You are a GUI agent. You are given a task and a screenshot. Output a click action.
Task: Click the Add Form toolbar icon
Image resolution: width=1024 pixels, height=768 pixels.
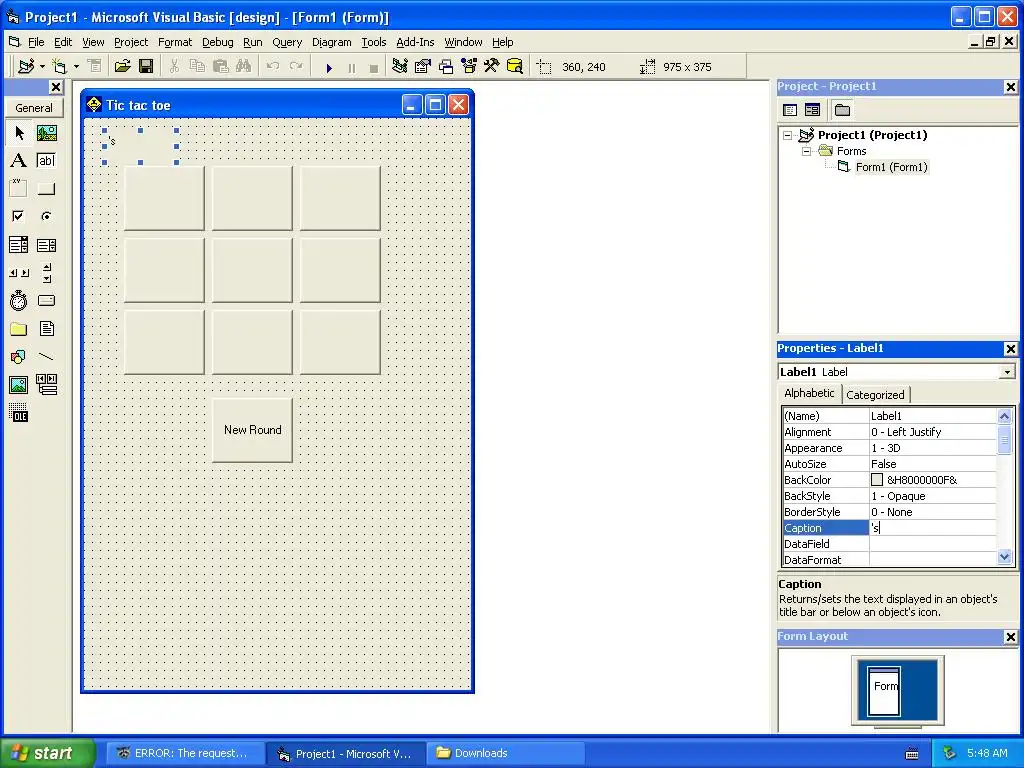(x=59, y=67)
